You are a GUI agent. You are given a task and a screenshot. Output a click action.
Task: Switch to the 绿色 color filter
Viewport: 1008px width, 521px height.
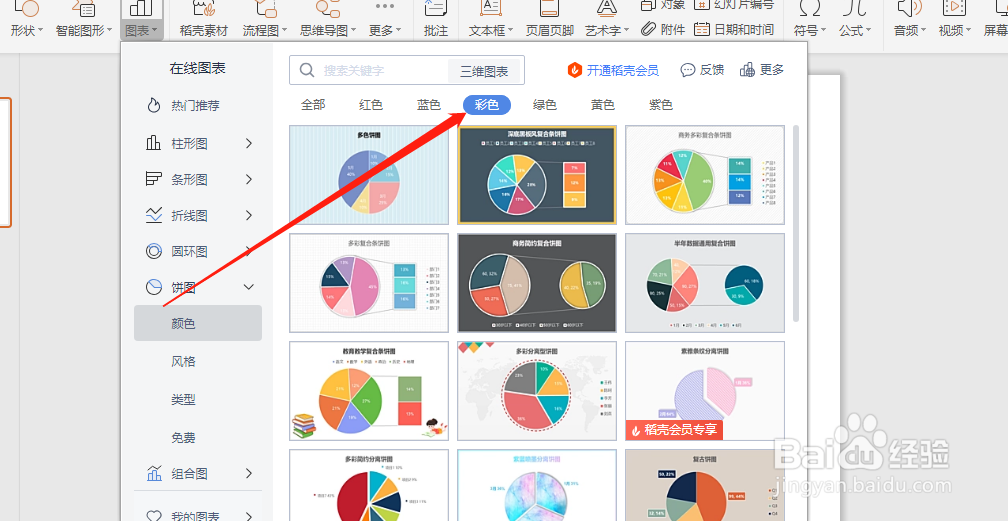[544, 105]
